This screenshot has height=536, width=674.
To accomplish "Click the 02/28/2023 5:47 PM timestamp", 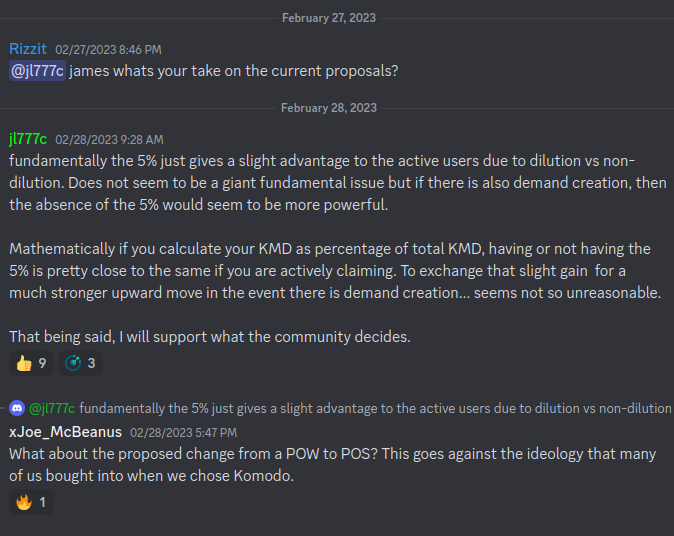I will (184, 433).
